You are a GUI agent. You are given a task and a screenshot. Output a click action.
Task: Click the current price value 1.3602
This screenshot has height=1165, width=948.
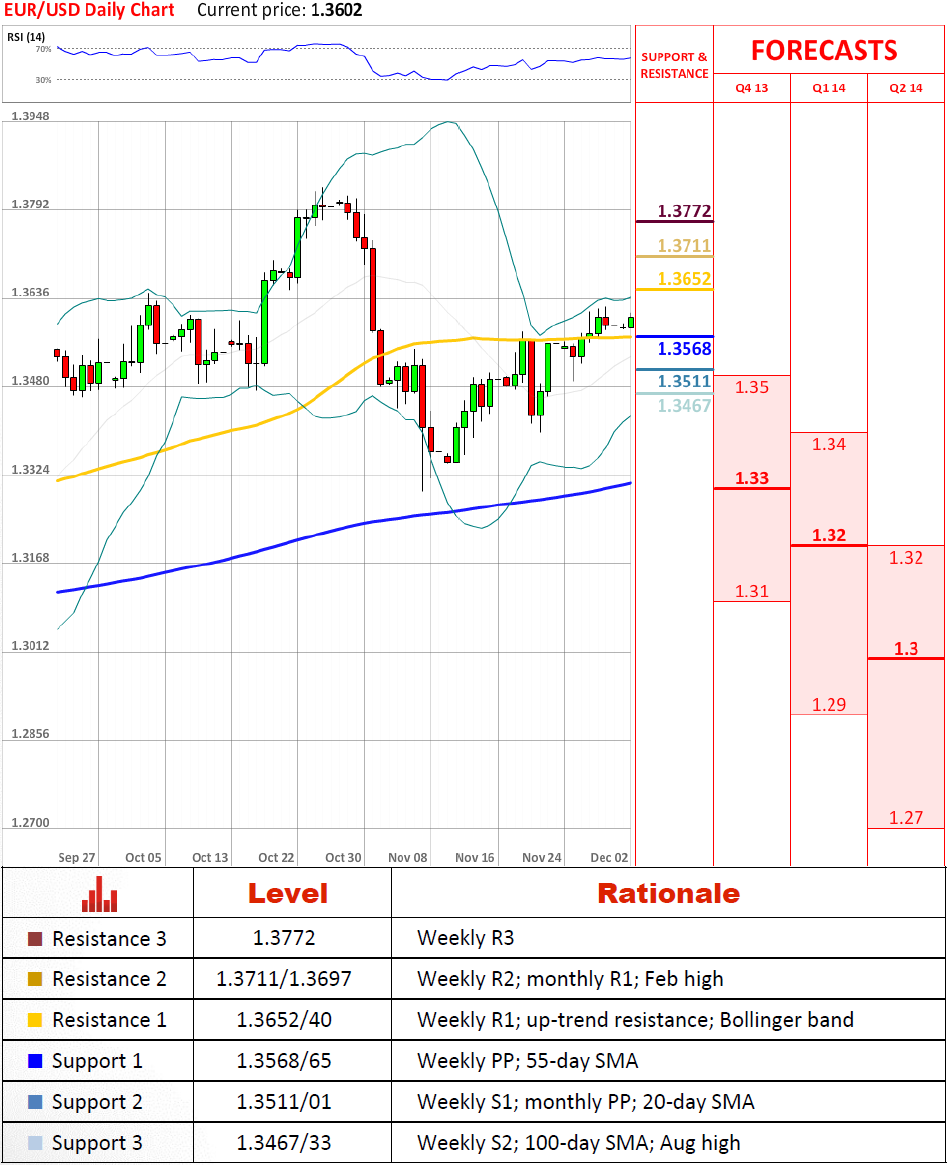tap(337, 10)
